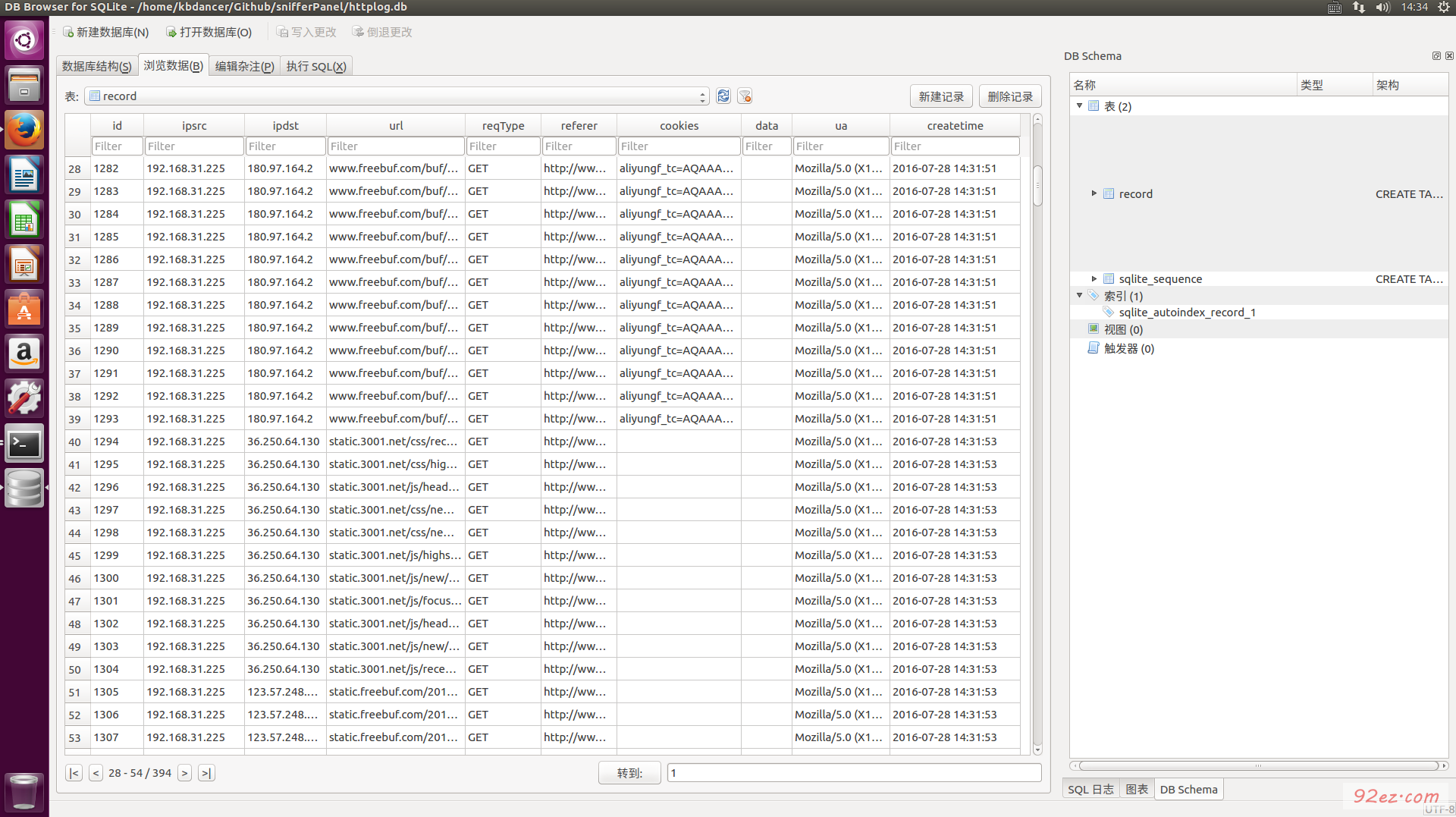Click the id column filter field
This screenshot has height=817, width=1456.
point(117,146)
